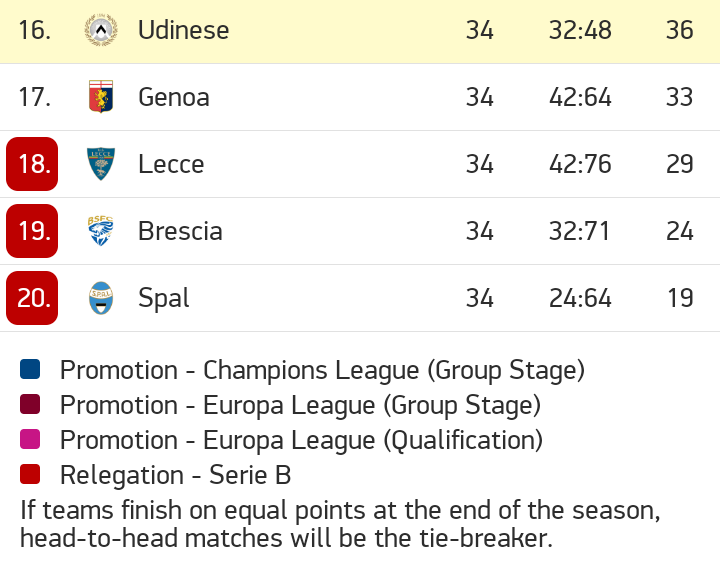Click the Brescia club crest icon
The height and width of the screenshot is (568, 720).
click(x=101, y=231)
